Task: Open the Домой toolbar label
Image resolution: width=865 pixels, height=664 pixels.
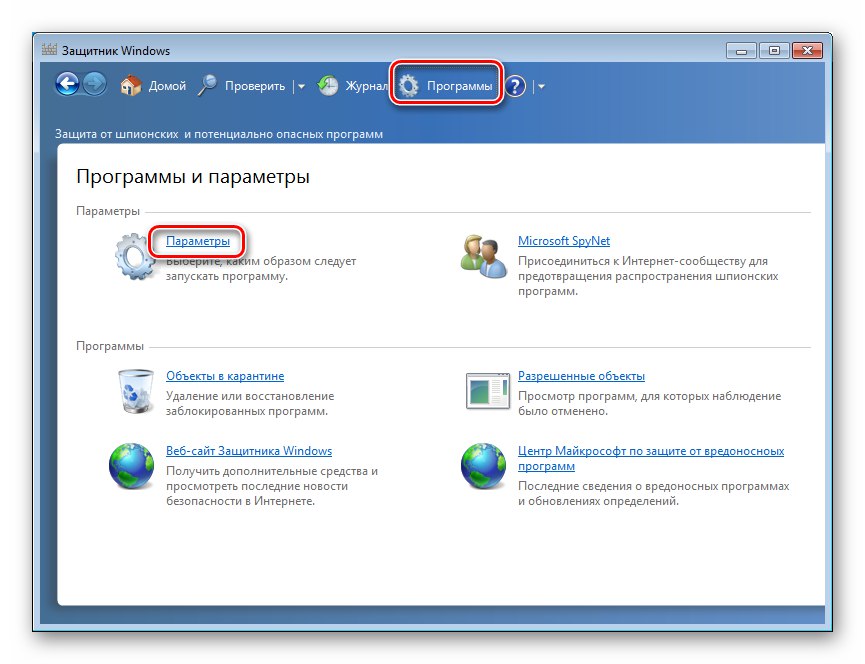Action: coord(167,86)
